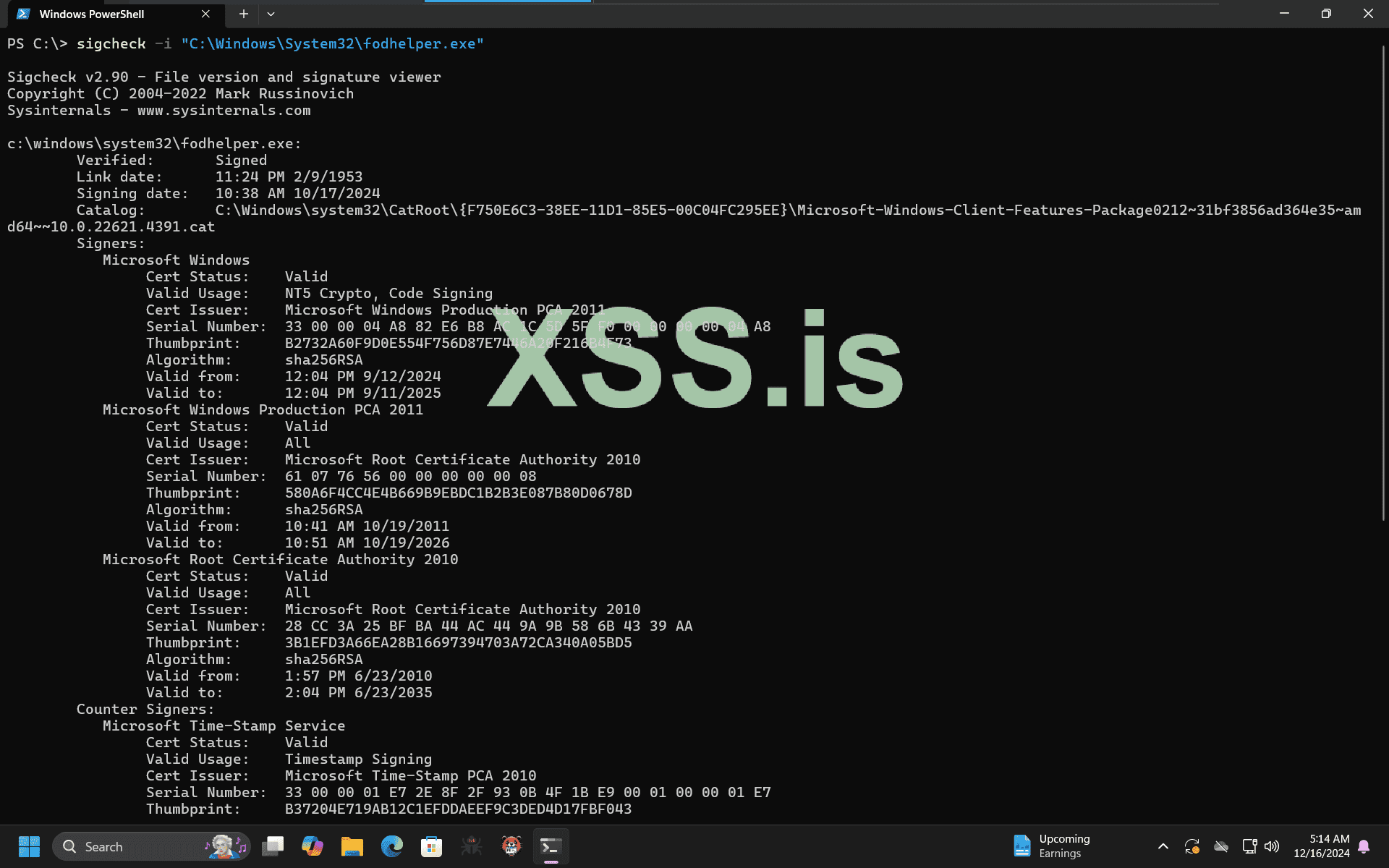Open the spider malware-analysis tool on taskbar
The image size is (1389, 868).
tap(472, 846)
